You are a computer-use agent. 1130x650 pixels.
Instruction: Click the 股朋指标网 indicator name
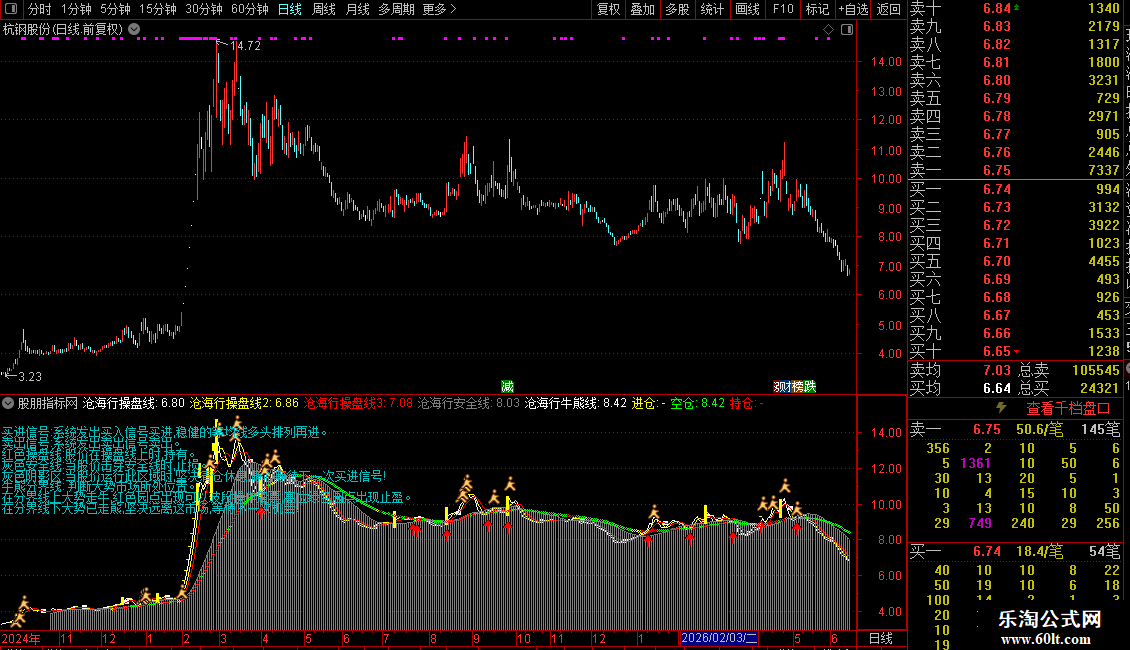tap(48, 404)
